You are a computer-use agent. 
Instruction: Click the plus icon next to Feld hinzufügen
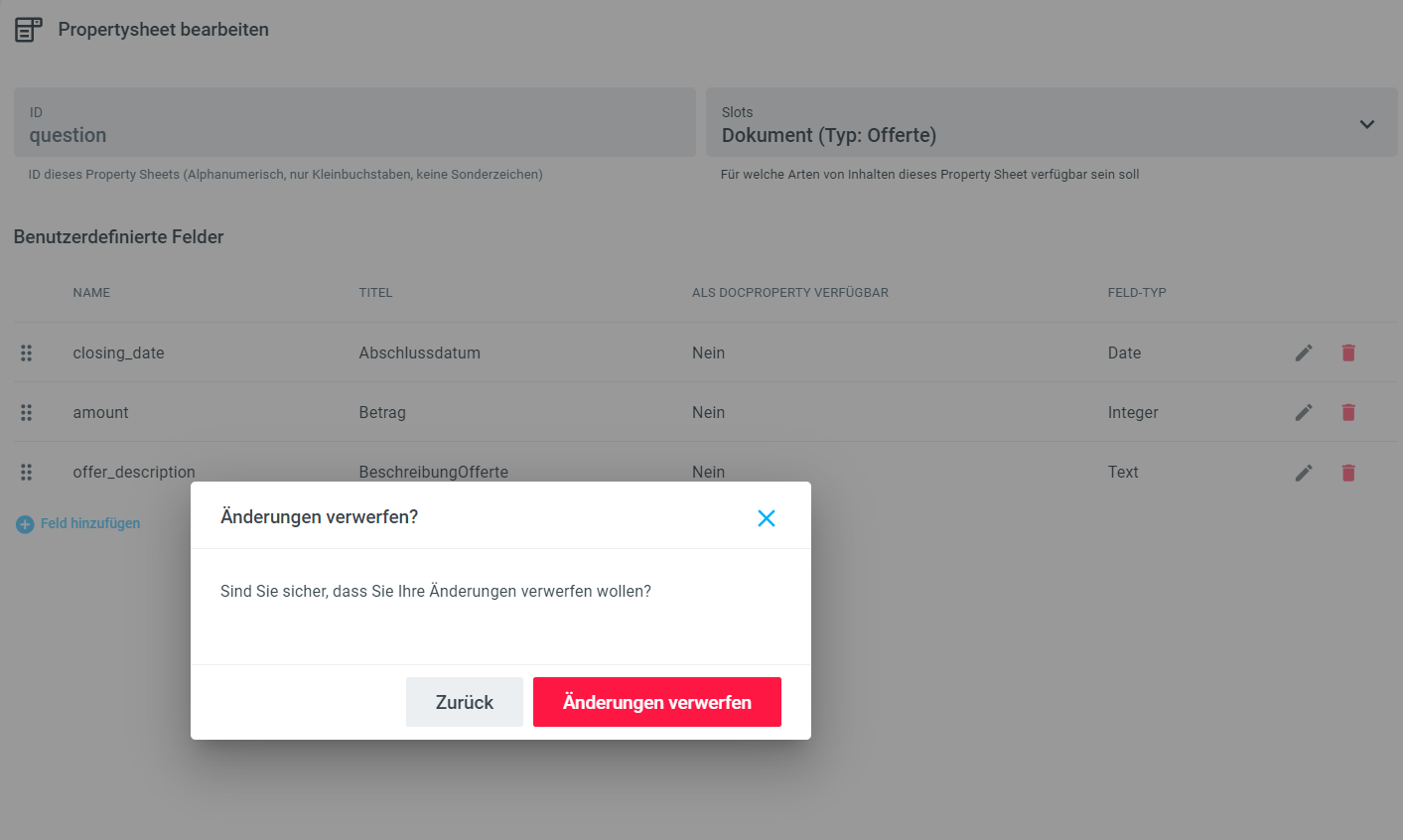pos(25,524)
